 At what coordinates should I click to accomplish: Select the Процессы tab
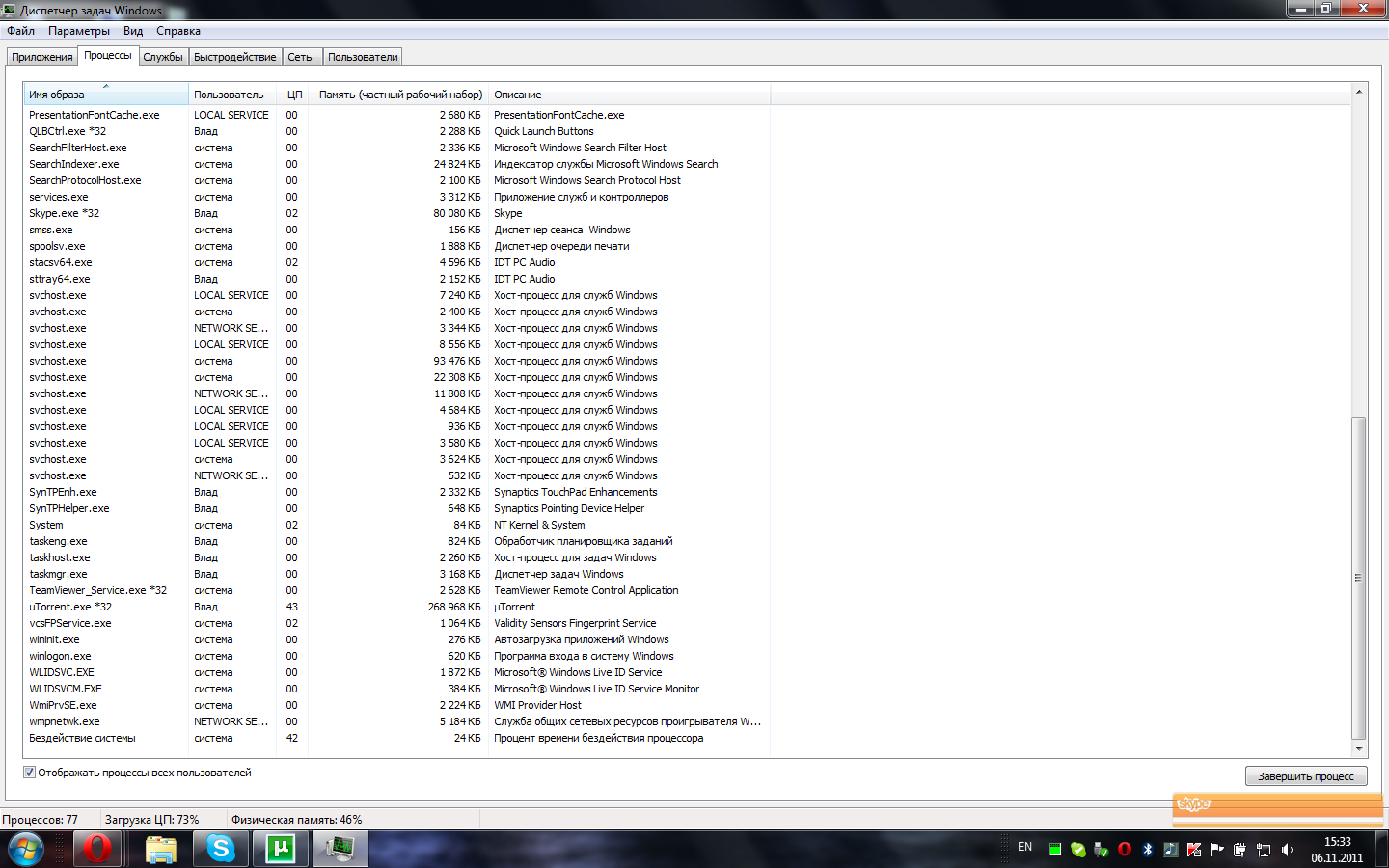pos(108,55)
